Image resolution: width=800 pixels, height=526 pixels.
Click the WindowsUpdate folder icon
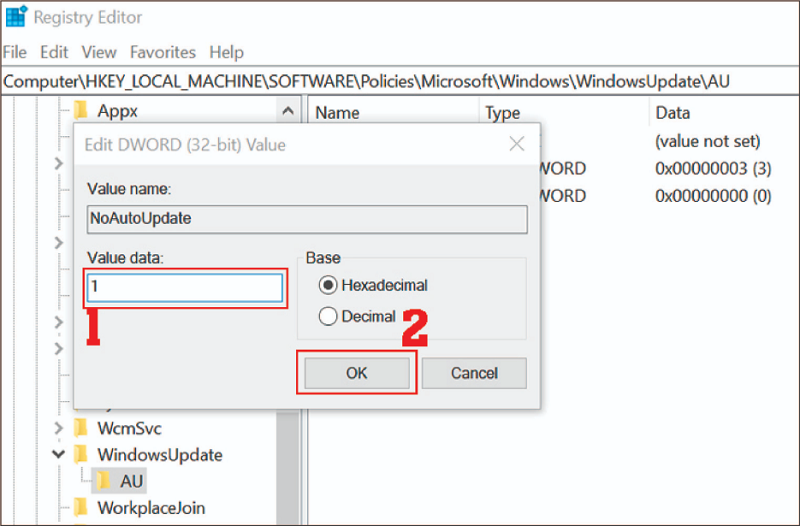coord(82,455)
